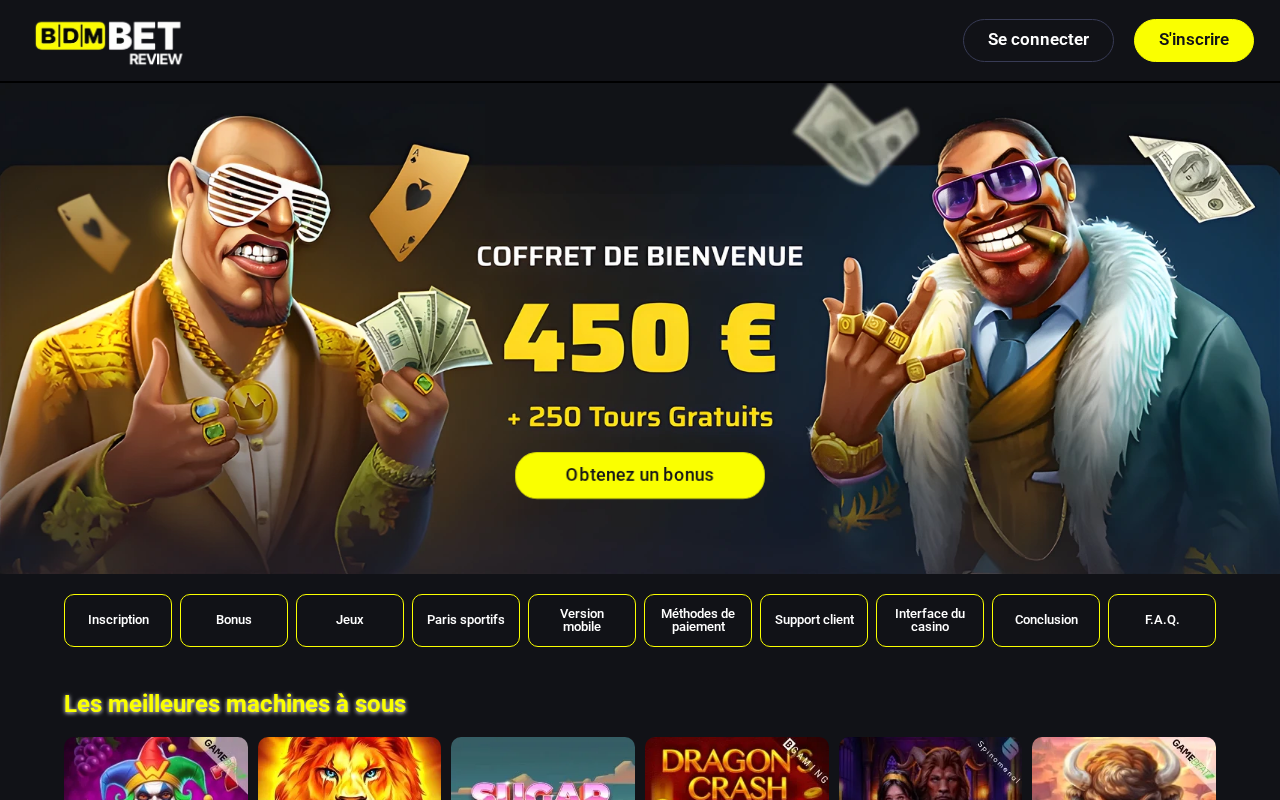Jump to the Inscription section
Image resolution: width=1280 pixels, height=800 pixels.
[x=118, y=620]
